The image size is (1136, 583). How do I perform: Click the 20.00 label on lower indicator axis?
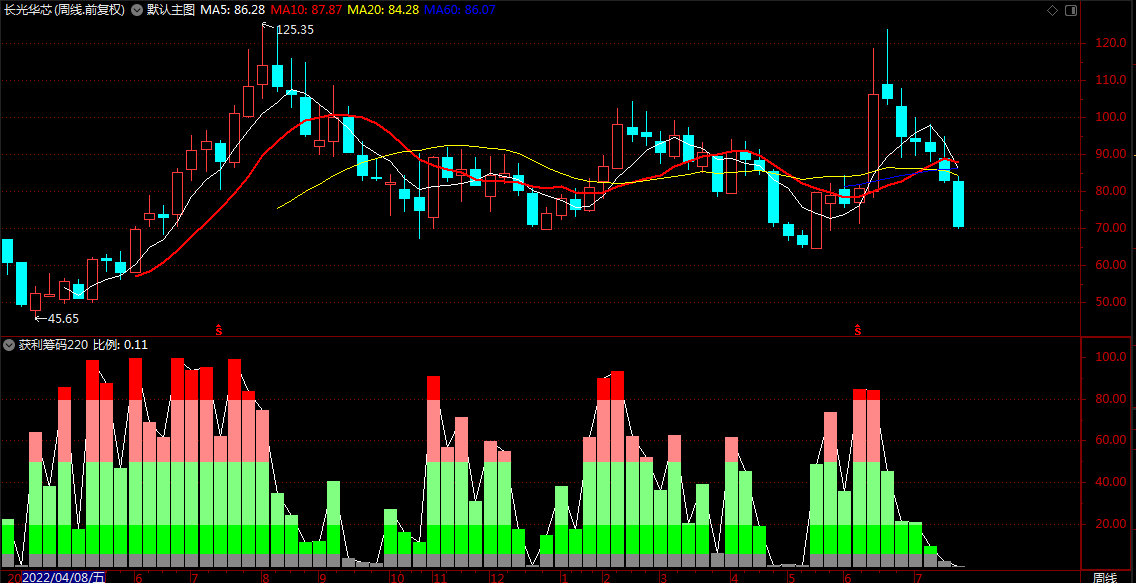click(x=1111, y=524)
